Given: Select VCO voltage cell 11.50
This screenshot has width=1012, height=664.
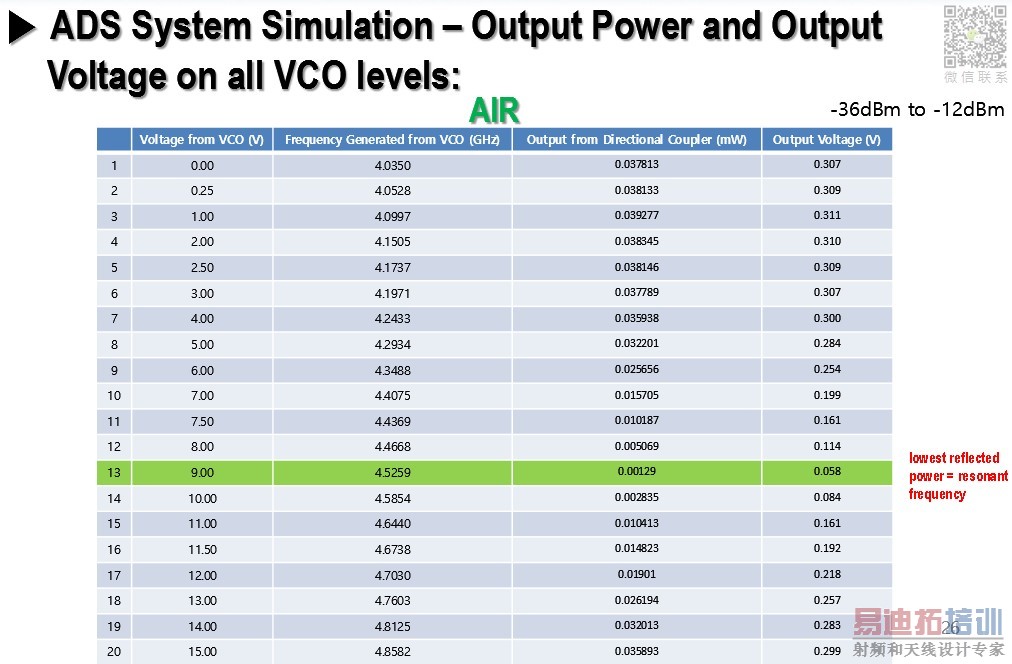Looking at the screenshot, I should pyautogui.click(x=202, y=549).
